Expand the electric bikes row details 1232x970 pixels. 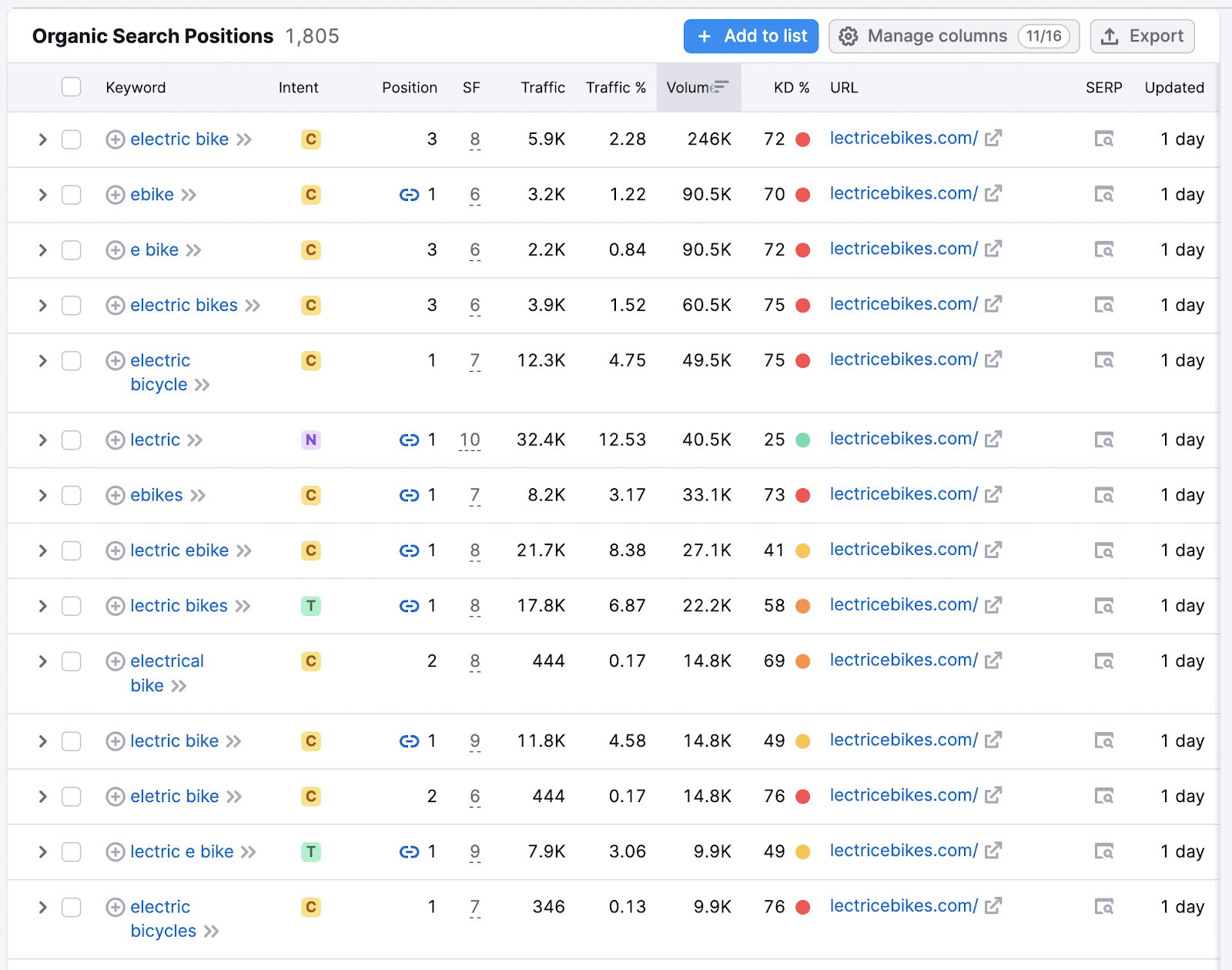click(x=43, y=306)
